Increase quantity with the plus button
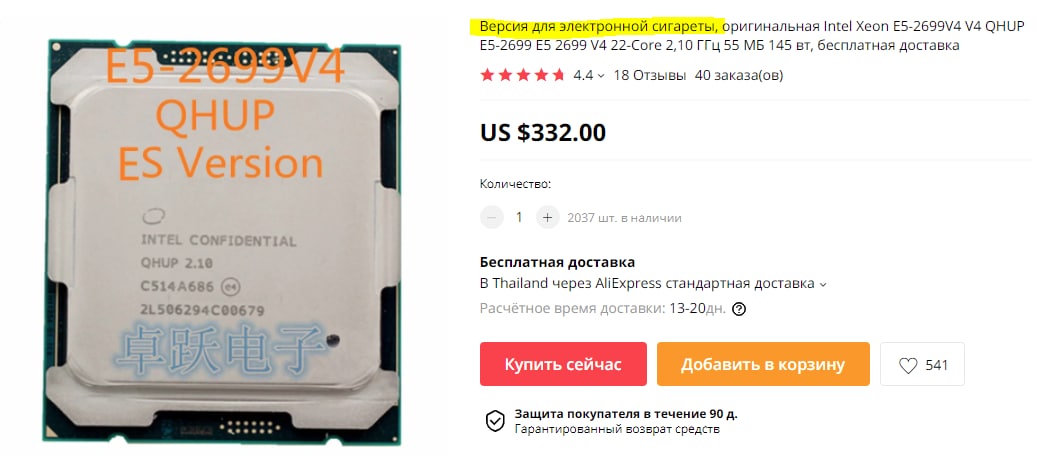Viewport: 1045px width, 456px height. click(548, 217)
